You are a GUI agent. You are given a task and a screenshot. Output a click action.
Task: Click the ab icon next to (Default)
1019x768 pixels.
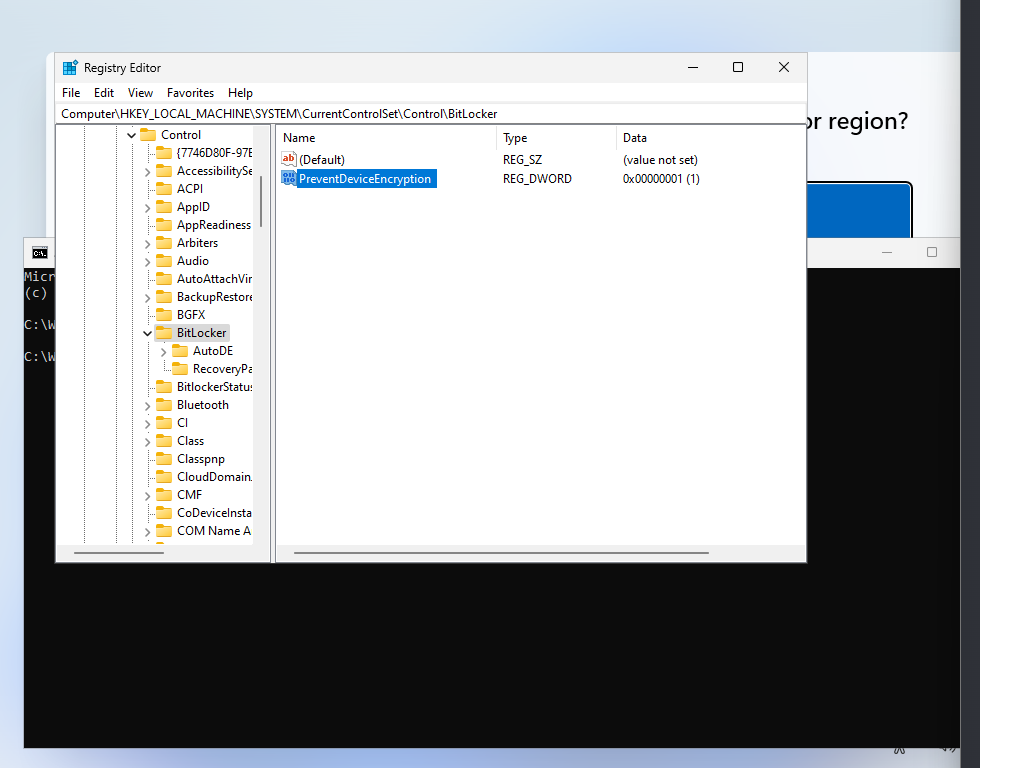point(287,159)
